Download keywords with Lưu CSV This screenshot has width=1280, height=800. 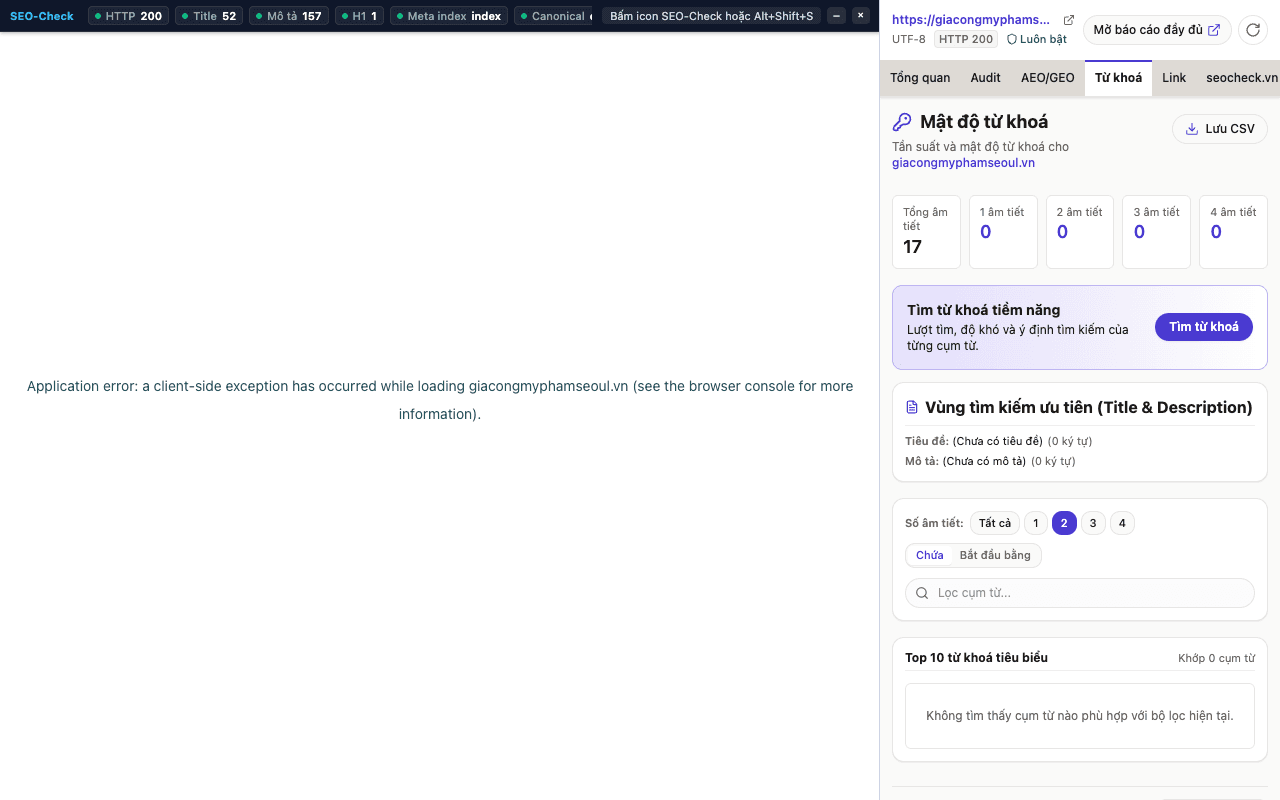tap(1219, 129)
